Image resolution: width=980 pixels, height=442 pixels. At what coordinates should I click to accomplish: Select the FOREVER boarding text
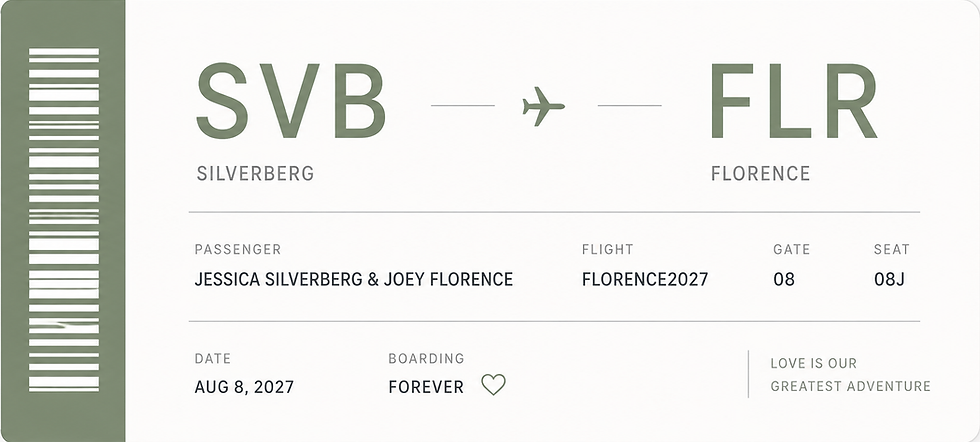426,387
